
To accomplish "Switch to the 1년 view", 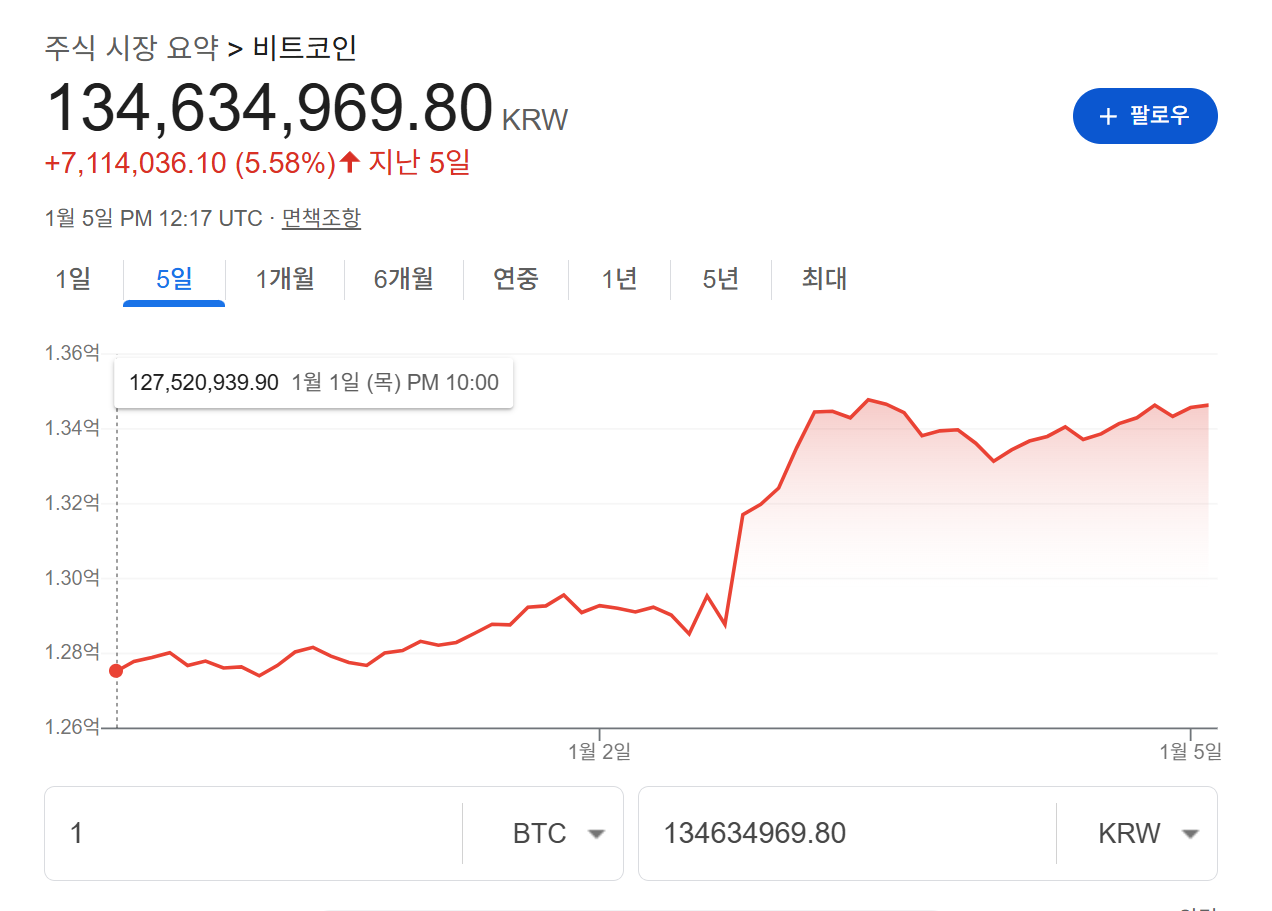I will click(x=618, y=280).
